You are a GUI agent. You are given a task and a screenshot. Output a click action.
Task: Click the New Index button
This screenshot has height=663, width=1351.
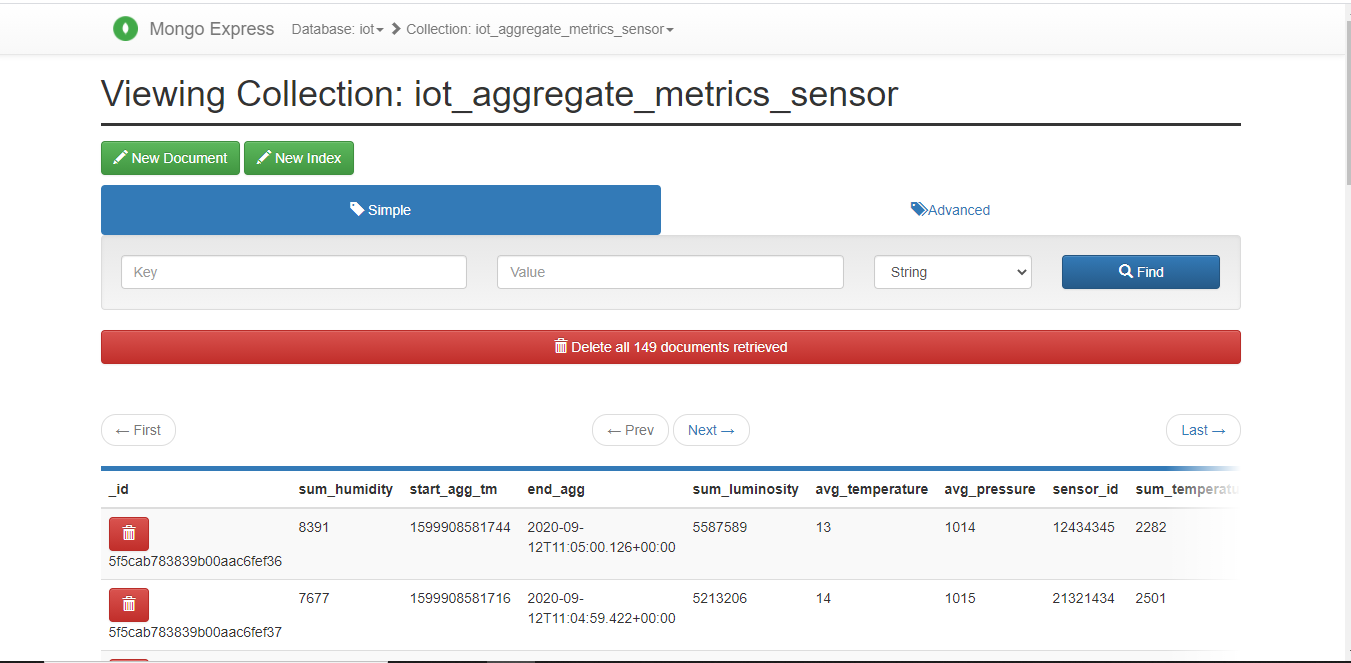coord(299,158)
